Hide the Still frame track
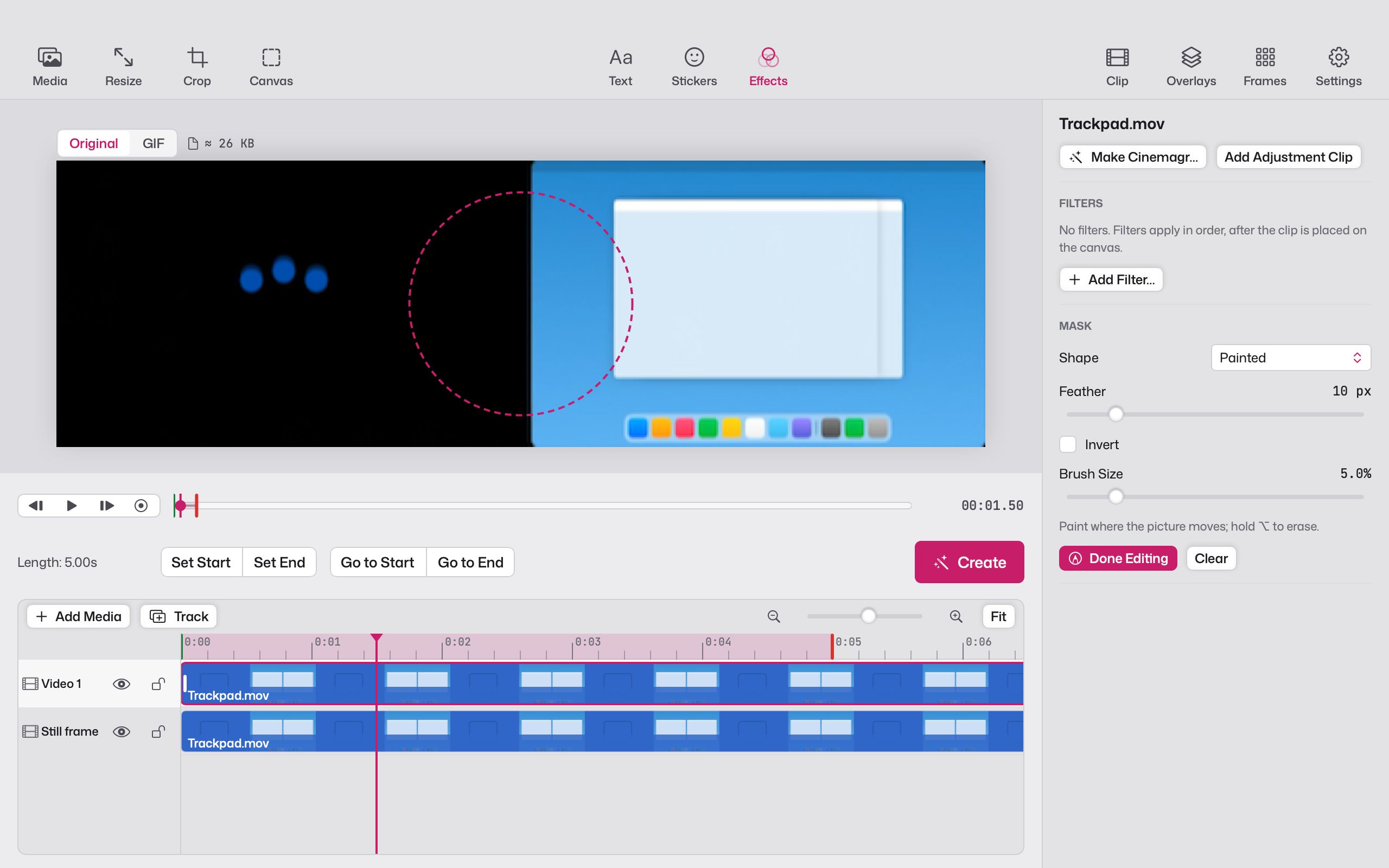This screenshot has height=868, width=1389. pyautogui.click(x=122, y=731)
